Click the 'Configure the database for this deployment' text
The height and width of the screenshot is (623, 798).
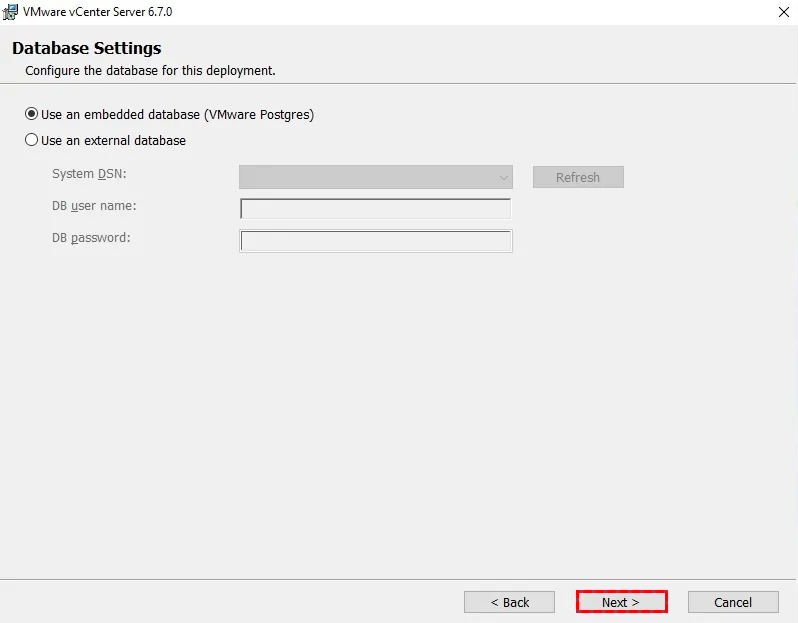coord(150,70)
